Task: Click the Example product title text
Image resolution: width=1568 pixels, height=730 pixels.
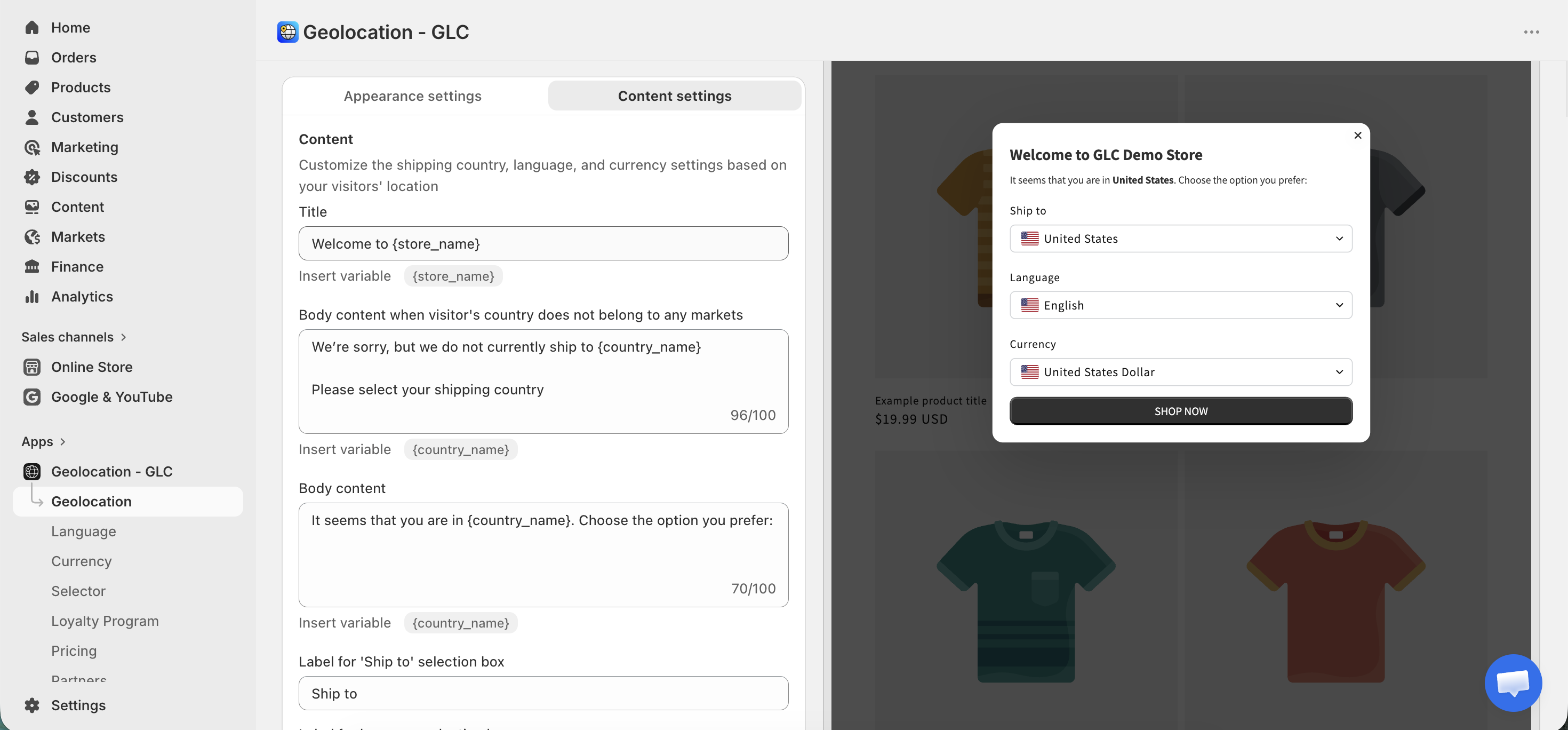Action: (931, 400)
